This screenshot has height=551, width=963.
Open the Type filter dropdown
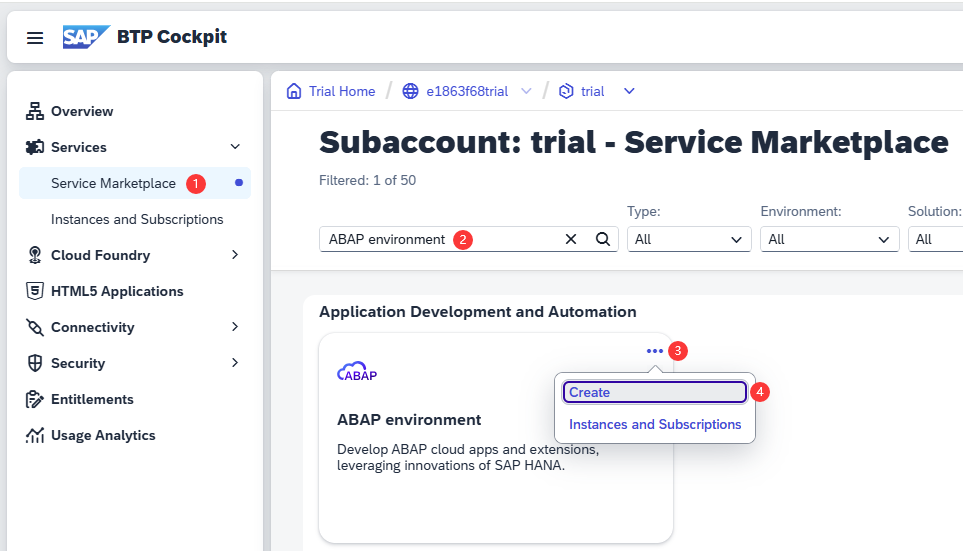click(689, 239)
